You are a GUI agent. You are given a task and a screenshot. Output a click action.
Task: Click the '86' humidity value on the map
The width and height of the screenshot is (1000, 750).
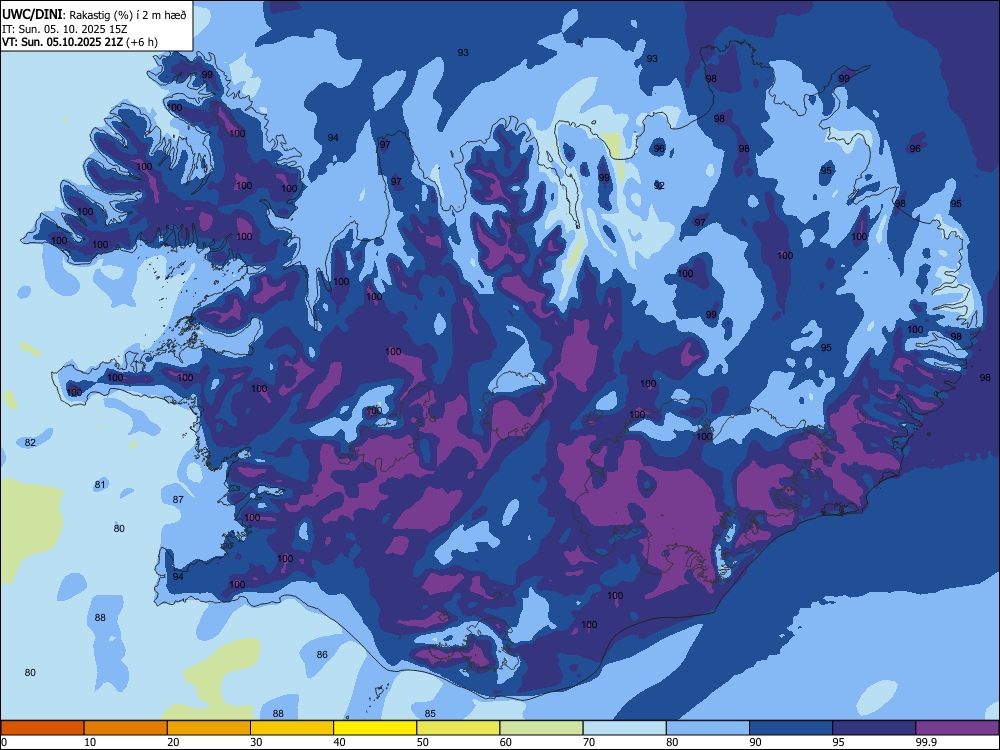coord(322,654)
